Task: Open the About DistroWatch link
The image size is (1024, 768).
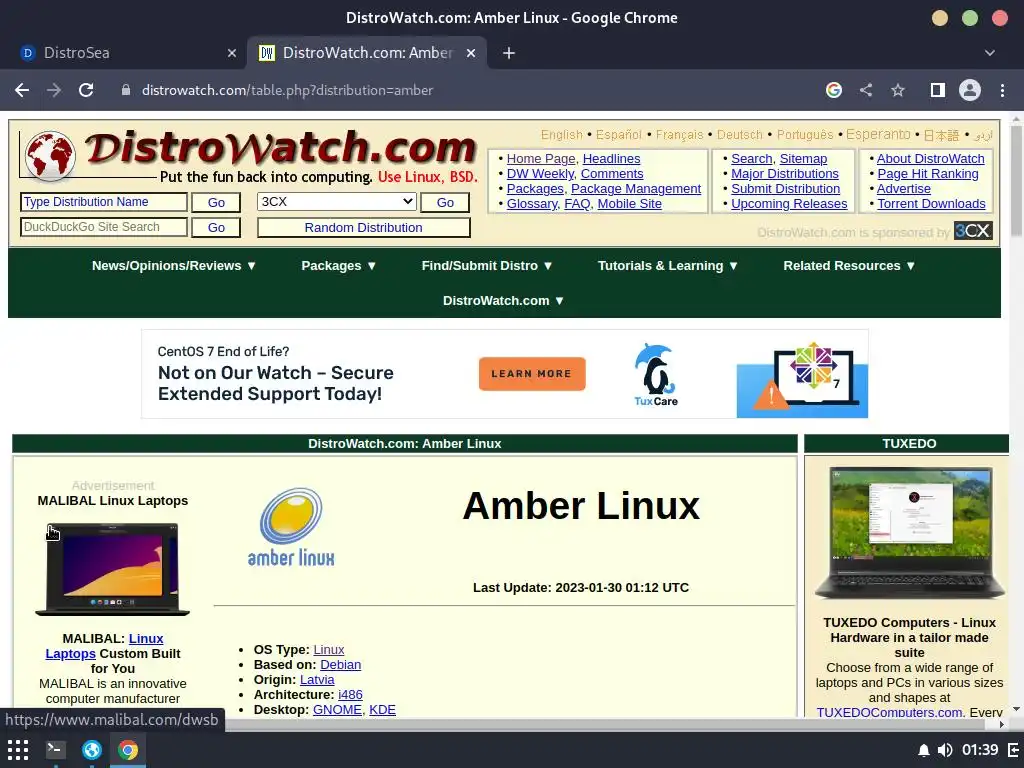Action: 931,159
